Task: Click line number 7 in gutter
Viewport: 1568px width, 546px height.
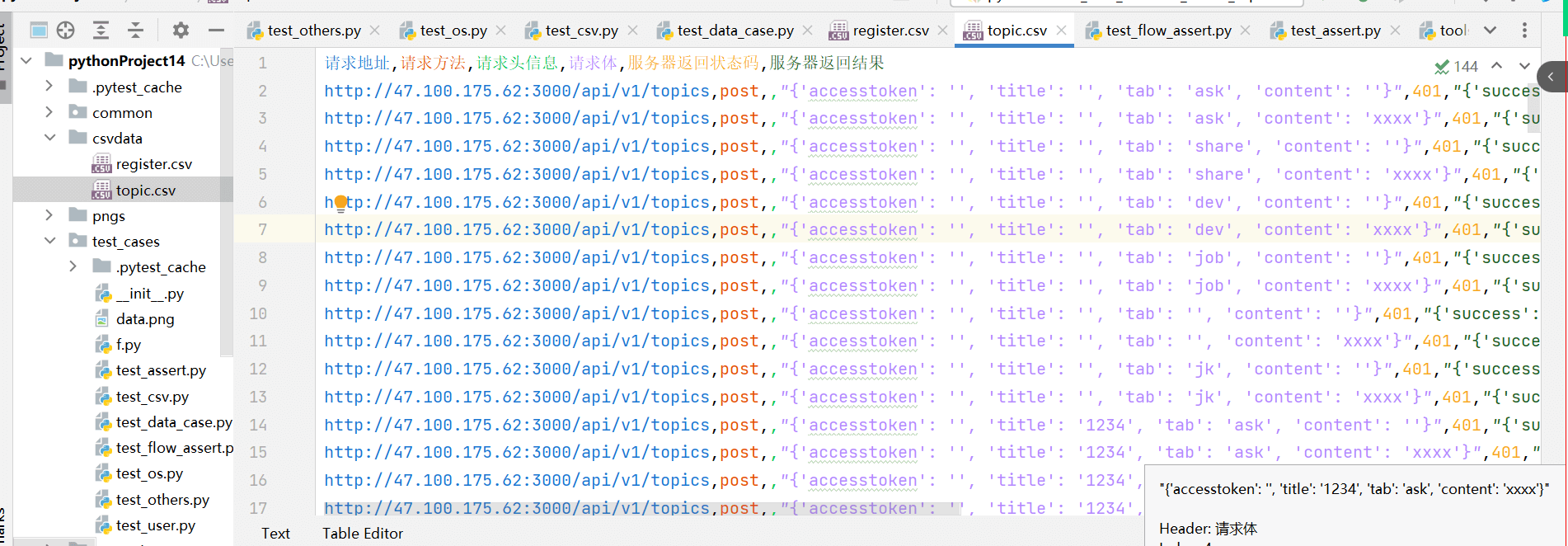Action: (262, 230)
